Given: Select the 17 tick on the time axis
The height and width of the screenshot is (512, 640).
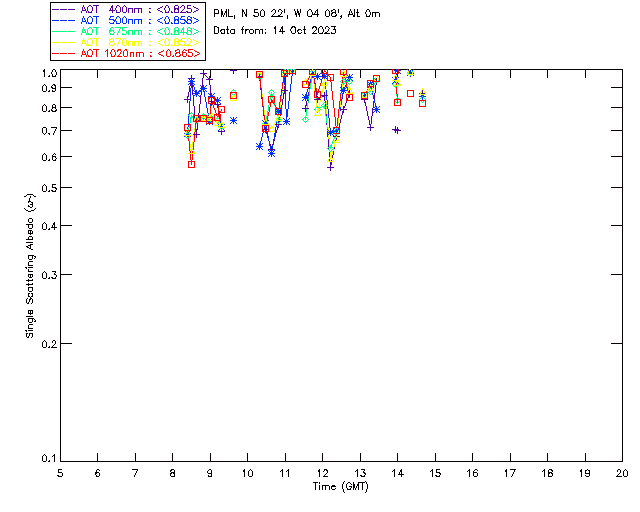Looking at the screenshot, I should tap(510, 473).
